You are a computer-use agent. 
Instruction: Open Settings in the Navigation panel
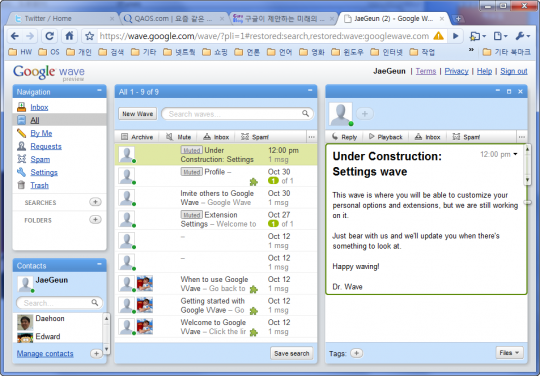coord(44,172)
